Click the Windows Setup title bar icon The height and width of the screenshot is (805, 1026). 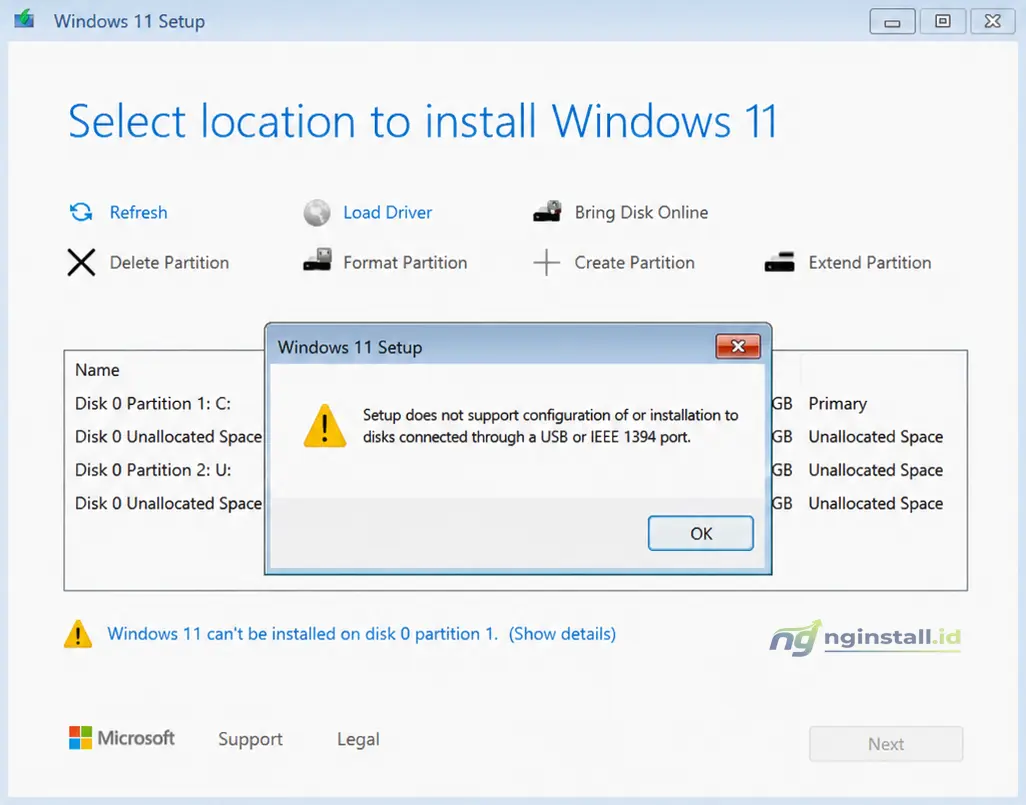(24, 19)
